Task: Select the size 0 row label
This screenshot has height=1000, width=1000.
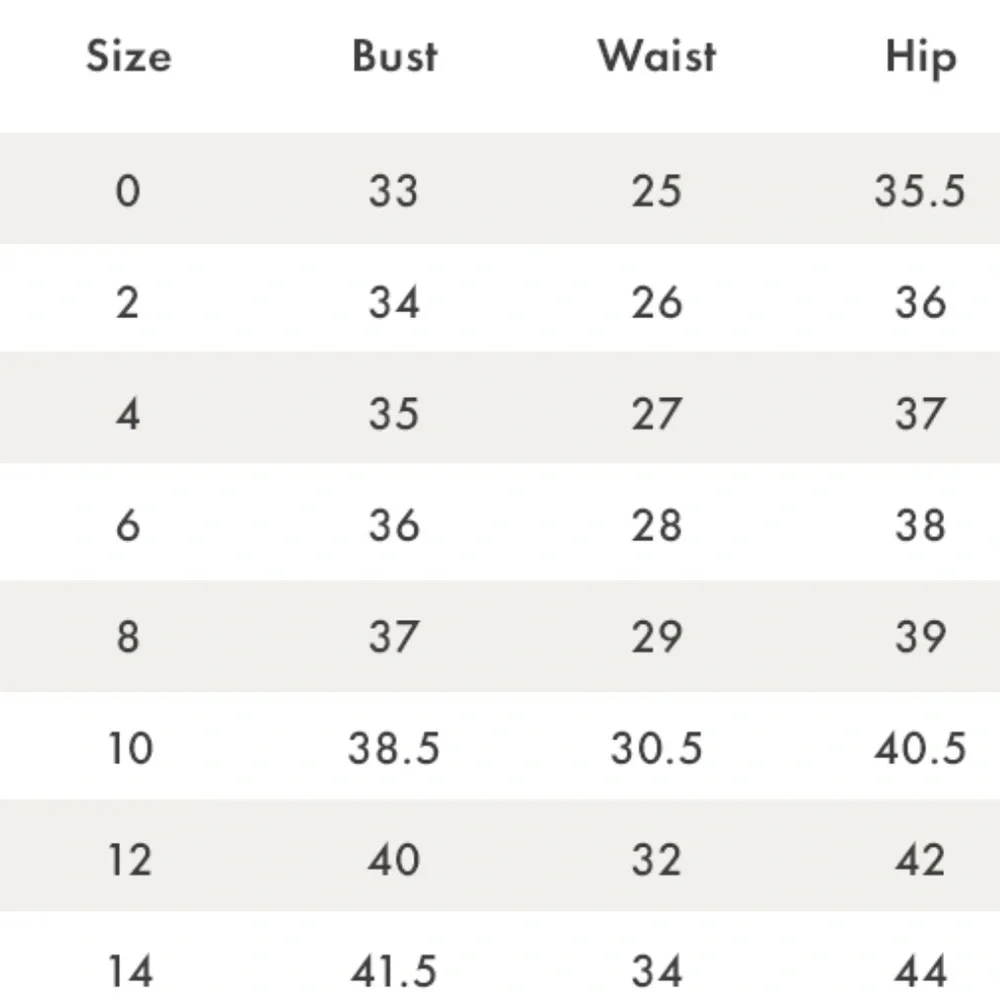Action: [128, 190]
